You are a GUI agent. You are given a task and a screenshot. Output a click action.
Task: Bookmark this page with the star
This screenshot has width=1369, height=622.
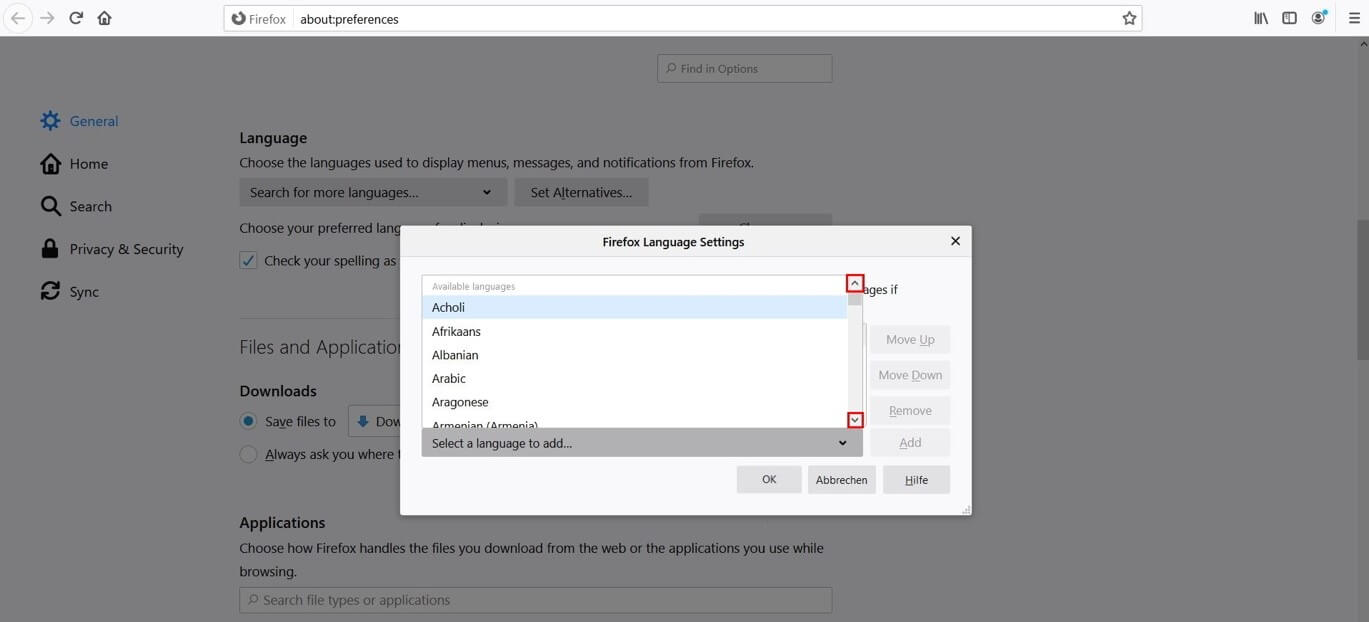coord(1129,18)
